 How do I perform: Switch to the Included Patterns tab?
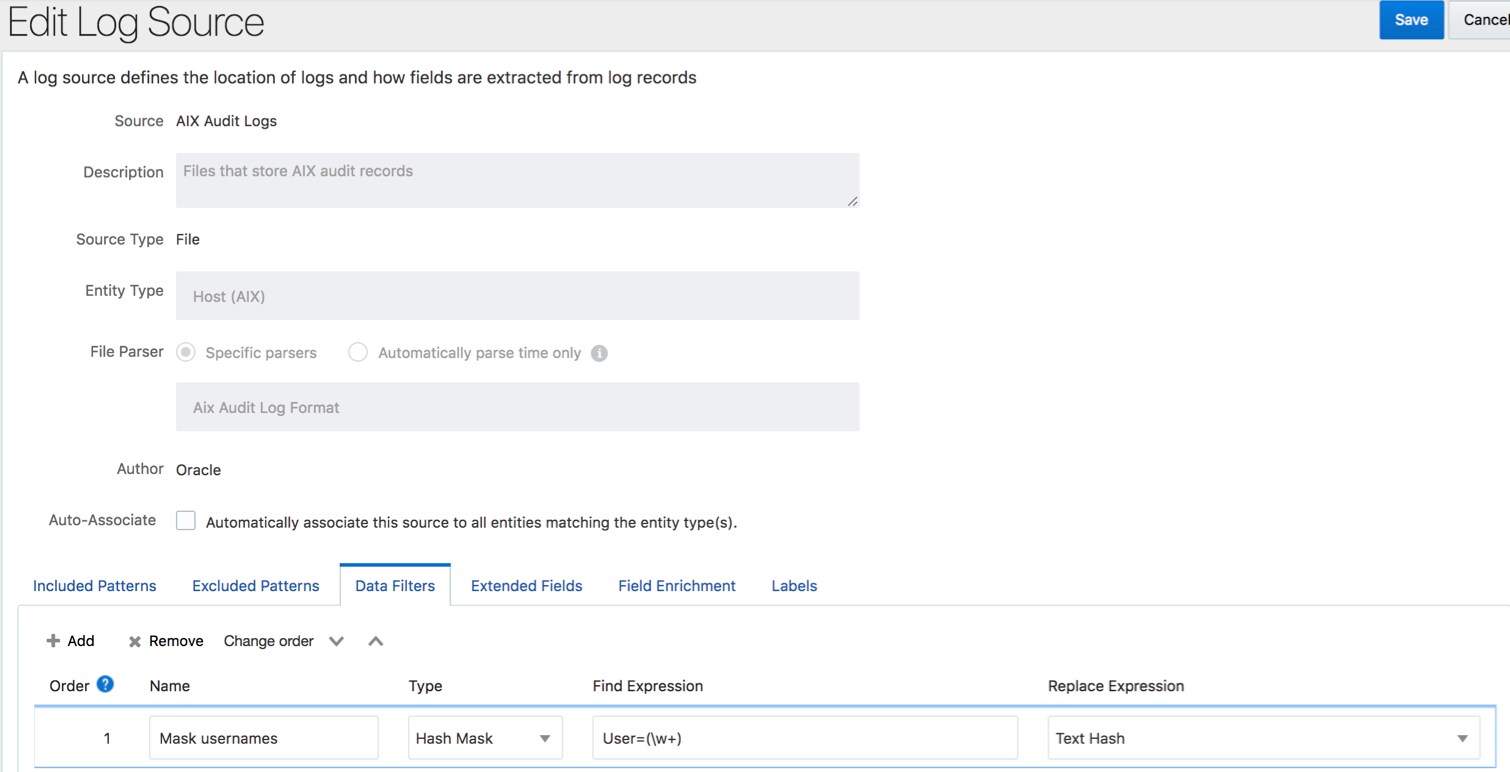[95, 586]
